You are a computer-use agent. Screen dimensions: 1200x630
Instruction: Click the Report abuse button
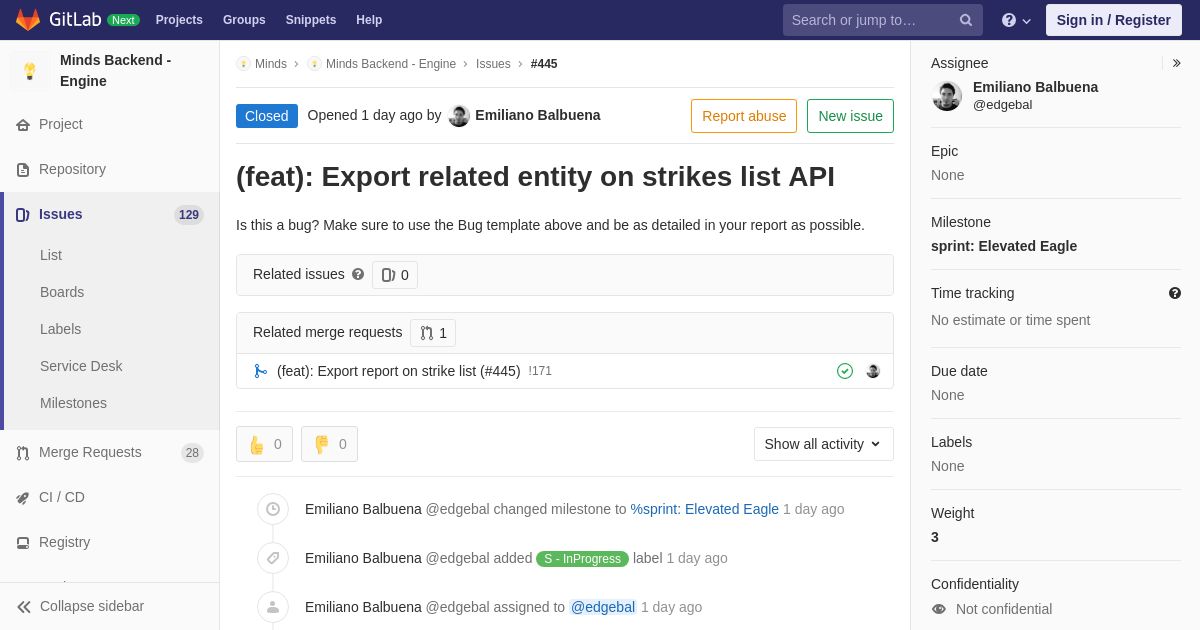(x=744, y=116)
